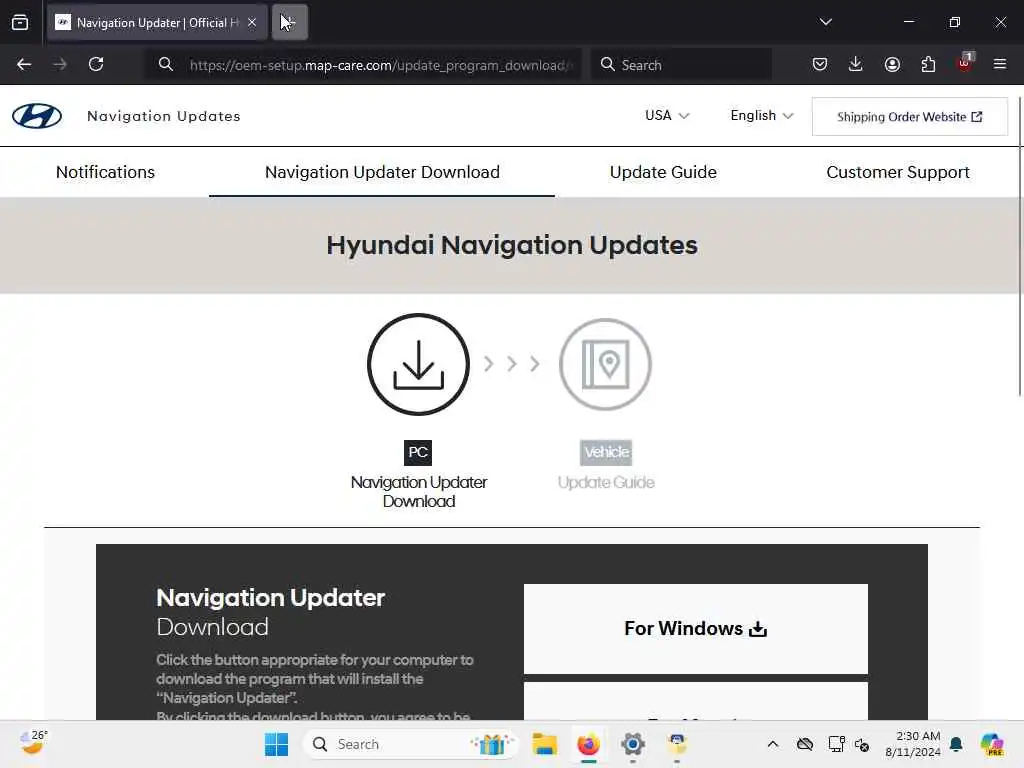Open the extensions puzzle icon
1024x768 pixels.
coord(928,64)
